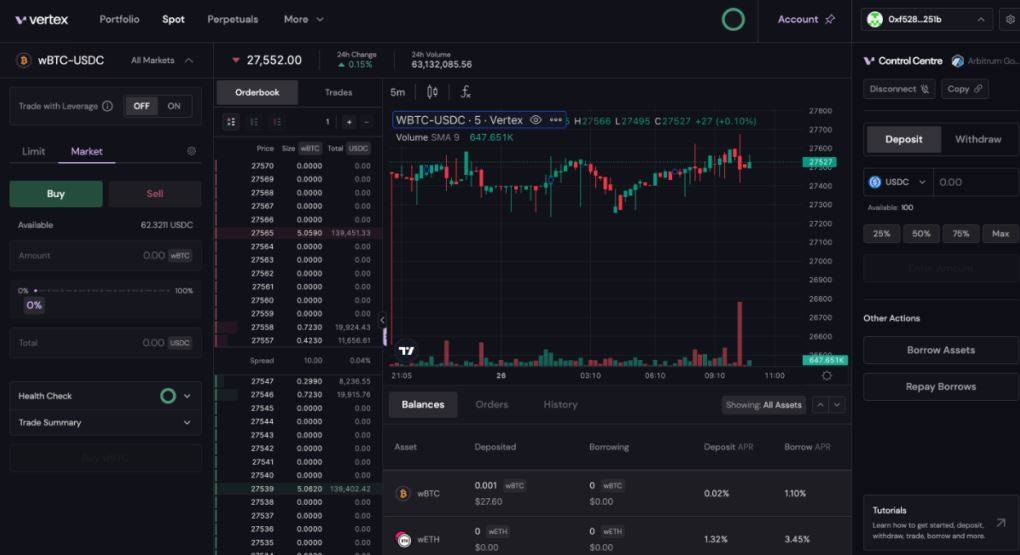Viewport: 1020px width, 555px height.
Task: Click the order size percentage slider
Action: (104, 291)
